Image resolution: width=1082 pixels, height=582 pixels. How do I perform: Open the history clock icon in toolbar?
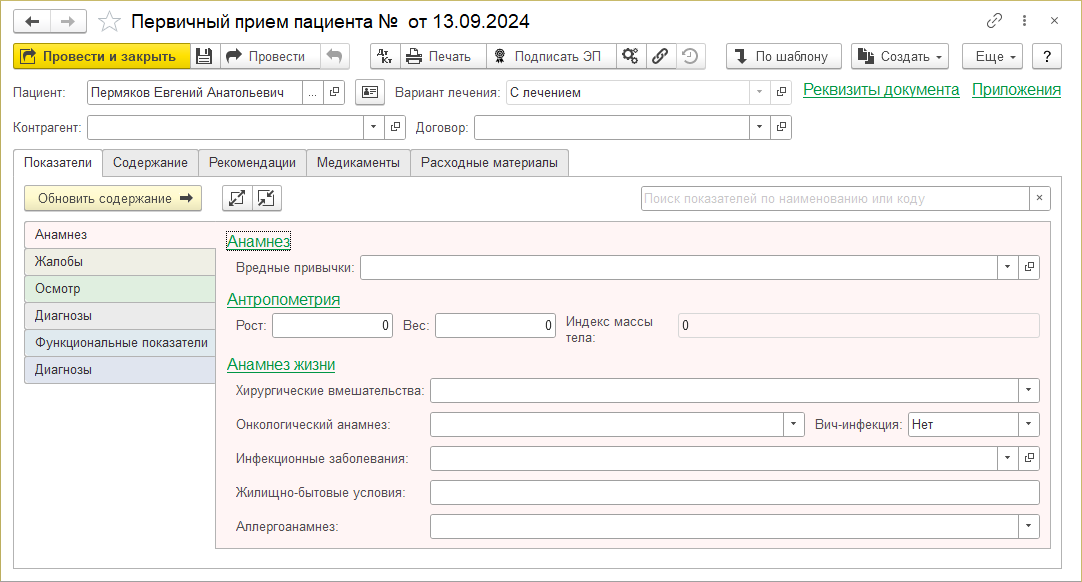[x=689, y=56]
